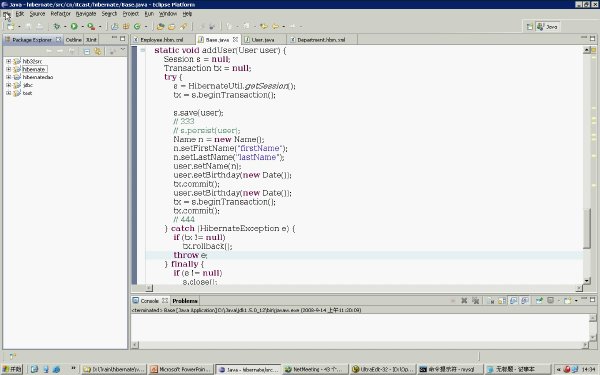Screen dimensions: 600x375
Task: Click editor scroll down arrow
Action: tap(587, 280)
